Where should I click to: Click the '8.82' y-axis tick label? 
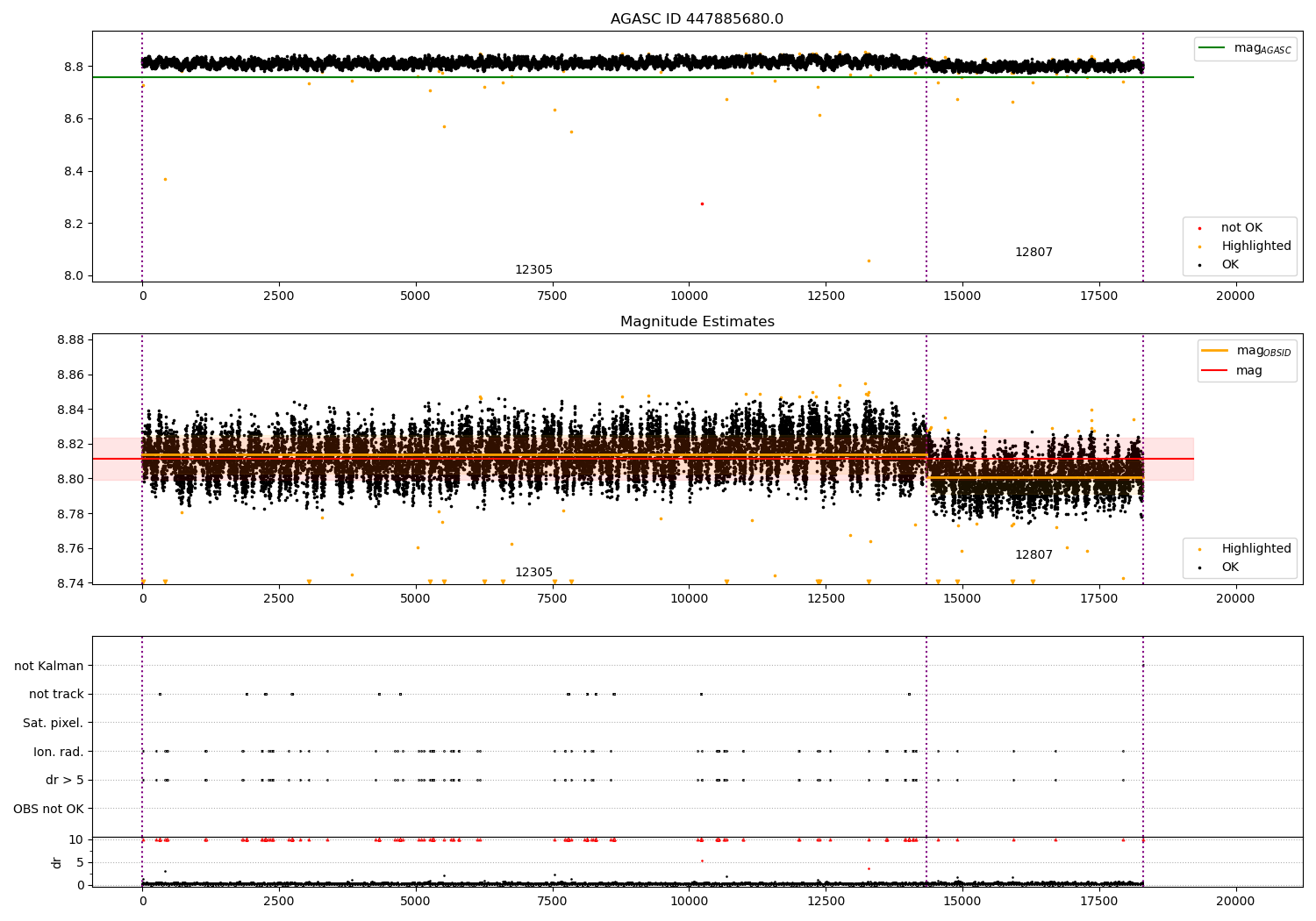pyautogui.click(x=71, y=444)
